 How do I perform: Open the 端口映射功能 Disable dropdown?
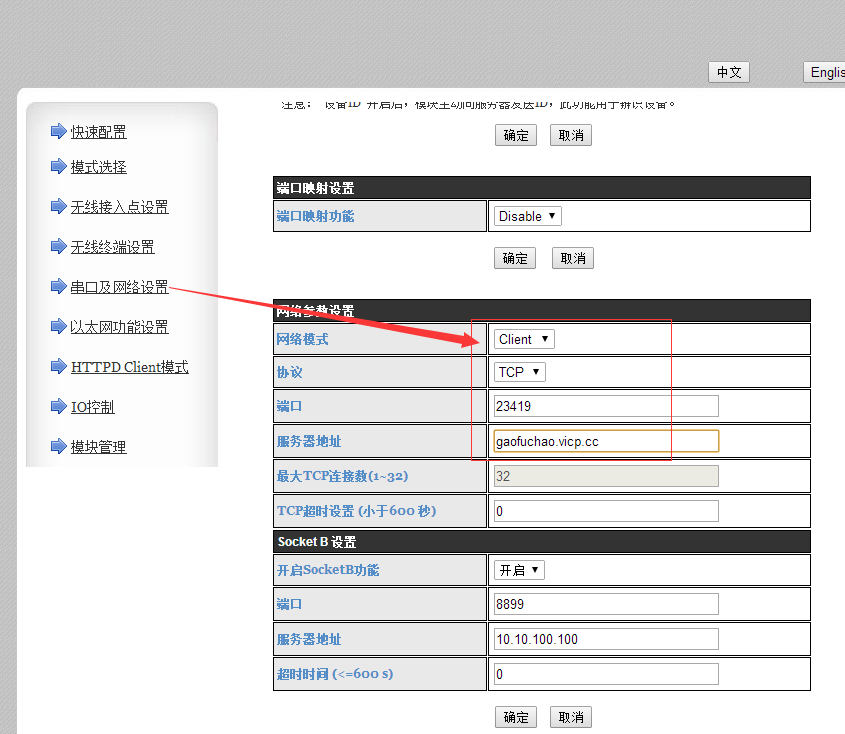pyautogui.click(x=527, y=216)
